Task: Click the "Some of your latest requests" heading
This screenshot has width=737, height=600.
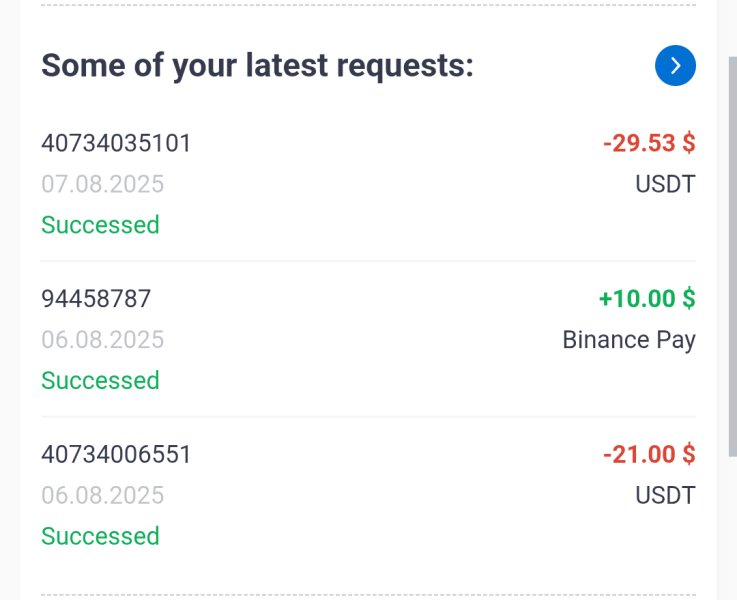Action: coord(257,66)
